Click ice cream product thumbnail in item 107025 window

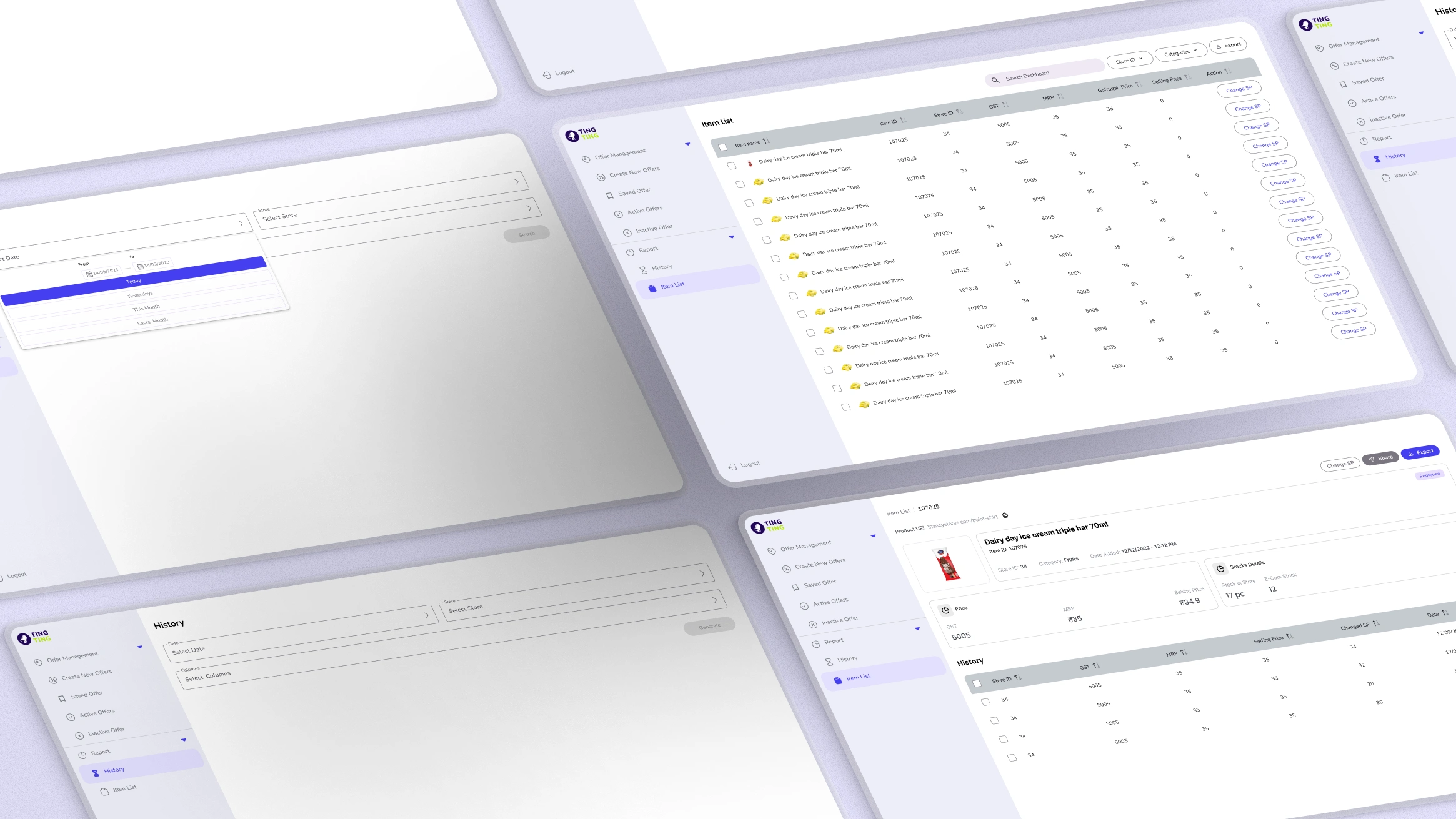point(946,563)
